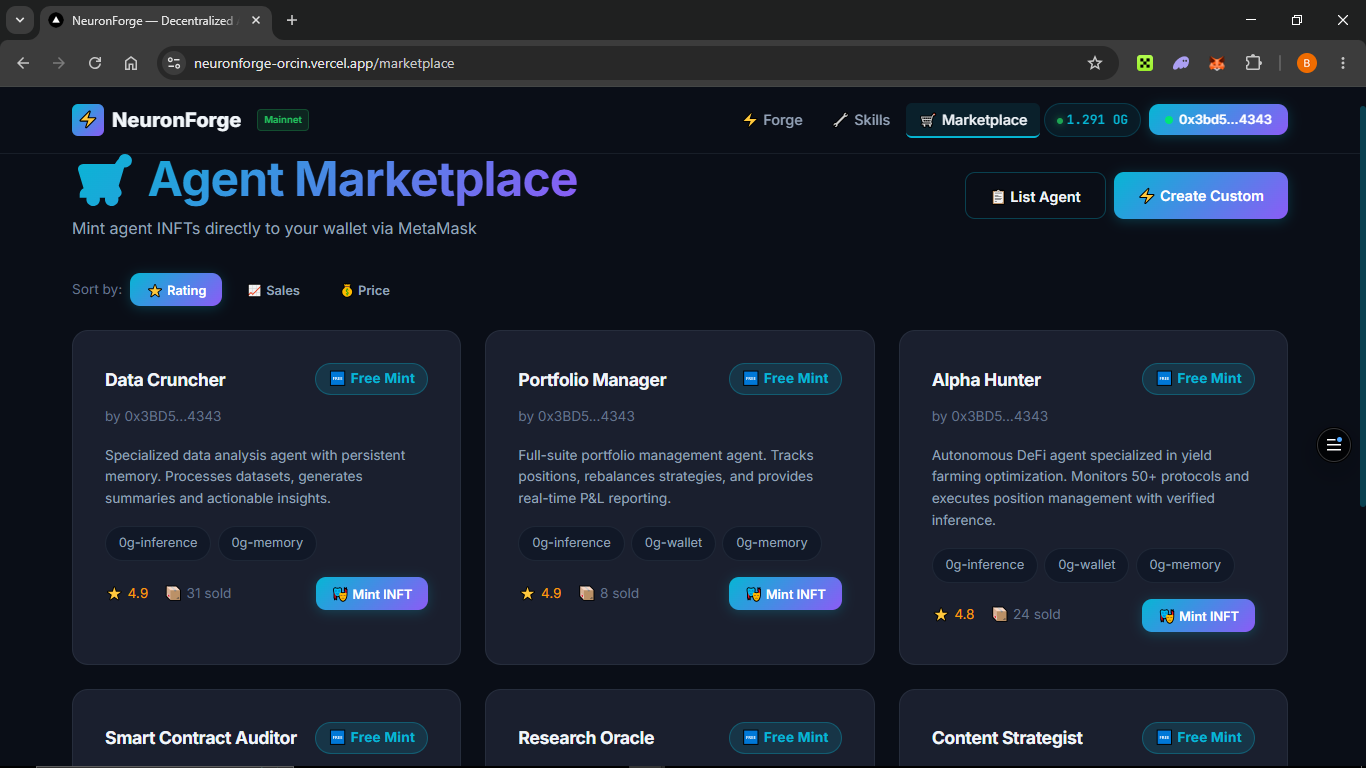Open the purple ghost Phantom extension
The width and height of the screenshot is (1366, 768).
1181,63
